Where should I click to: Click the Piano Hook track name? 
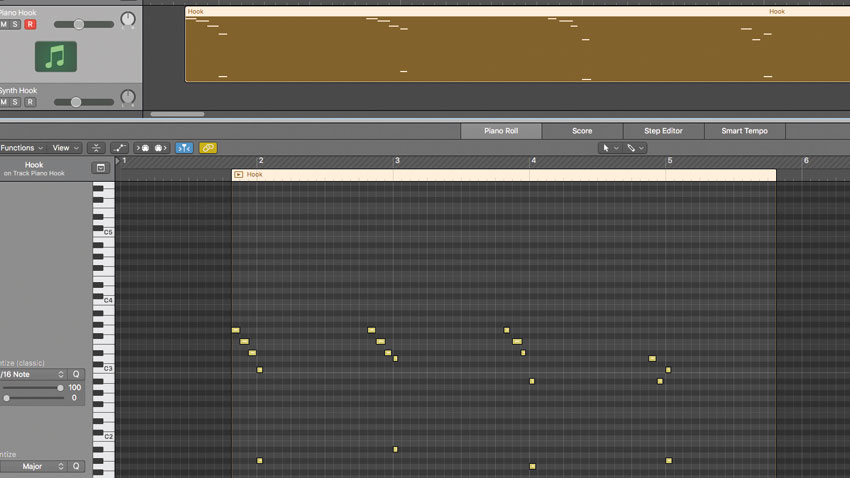point(18,12)
